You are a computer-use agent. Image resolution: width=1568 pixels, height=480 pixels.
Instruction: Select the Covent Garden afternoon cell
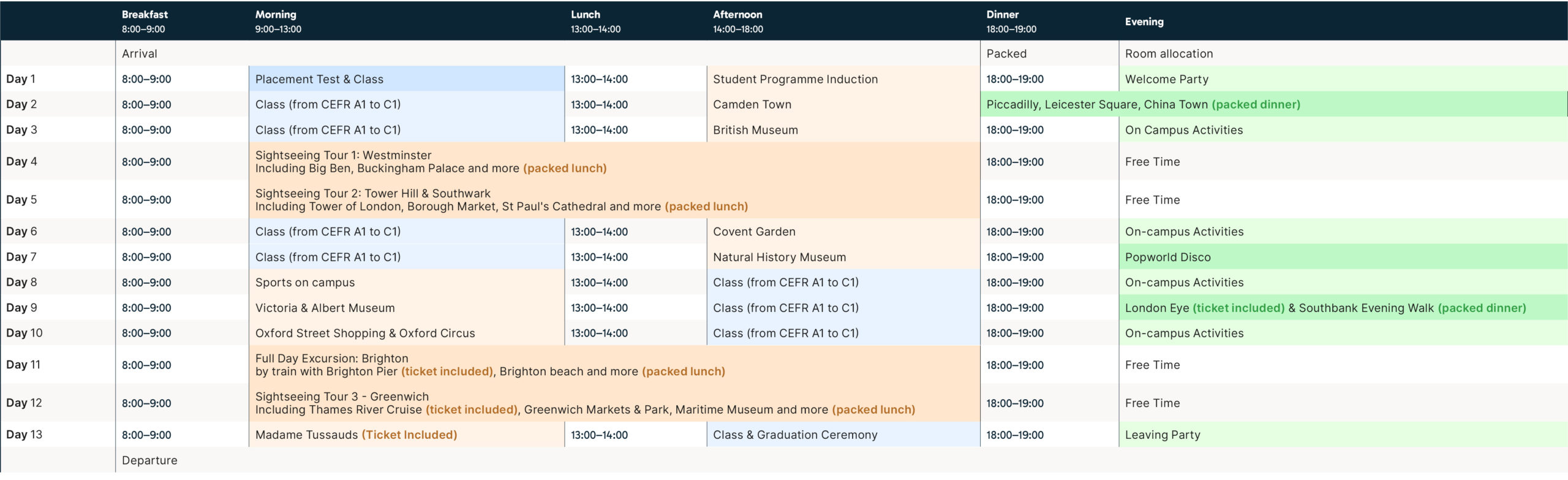(x=754, y=232)
